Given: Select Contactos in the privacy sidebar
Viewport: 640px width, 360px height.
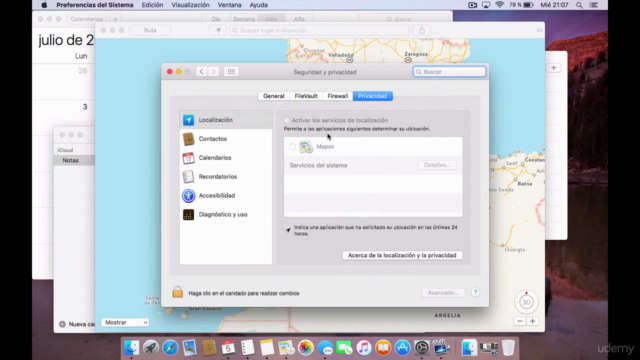Looking at the screenshot, I should (226, 139).
